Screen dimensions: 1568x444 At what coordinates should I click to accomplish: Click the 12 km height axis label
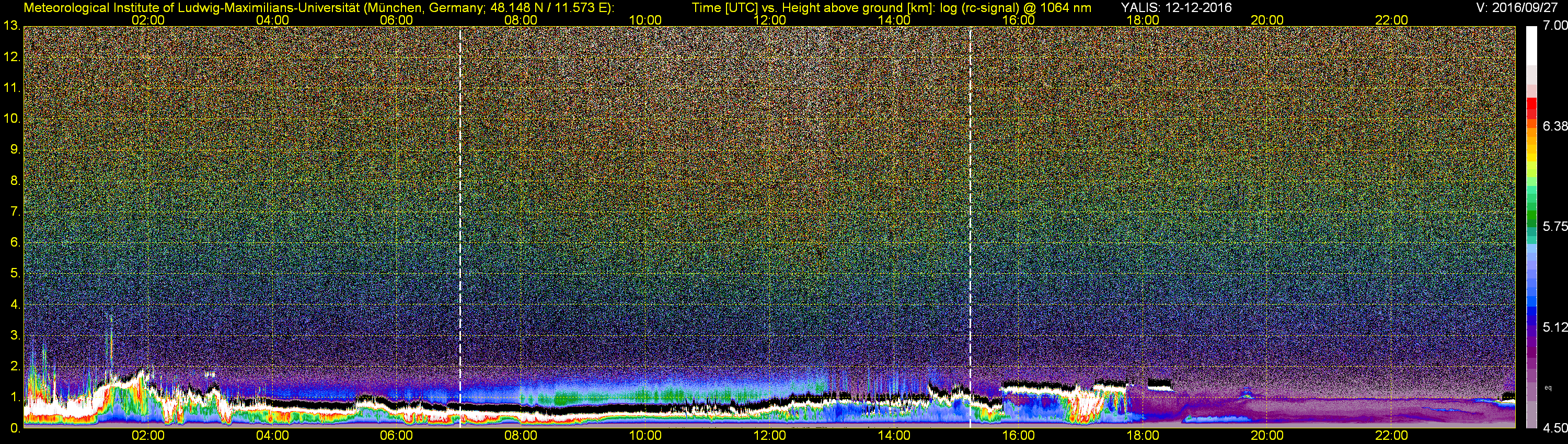11,56
